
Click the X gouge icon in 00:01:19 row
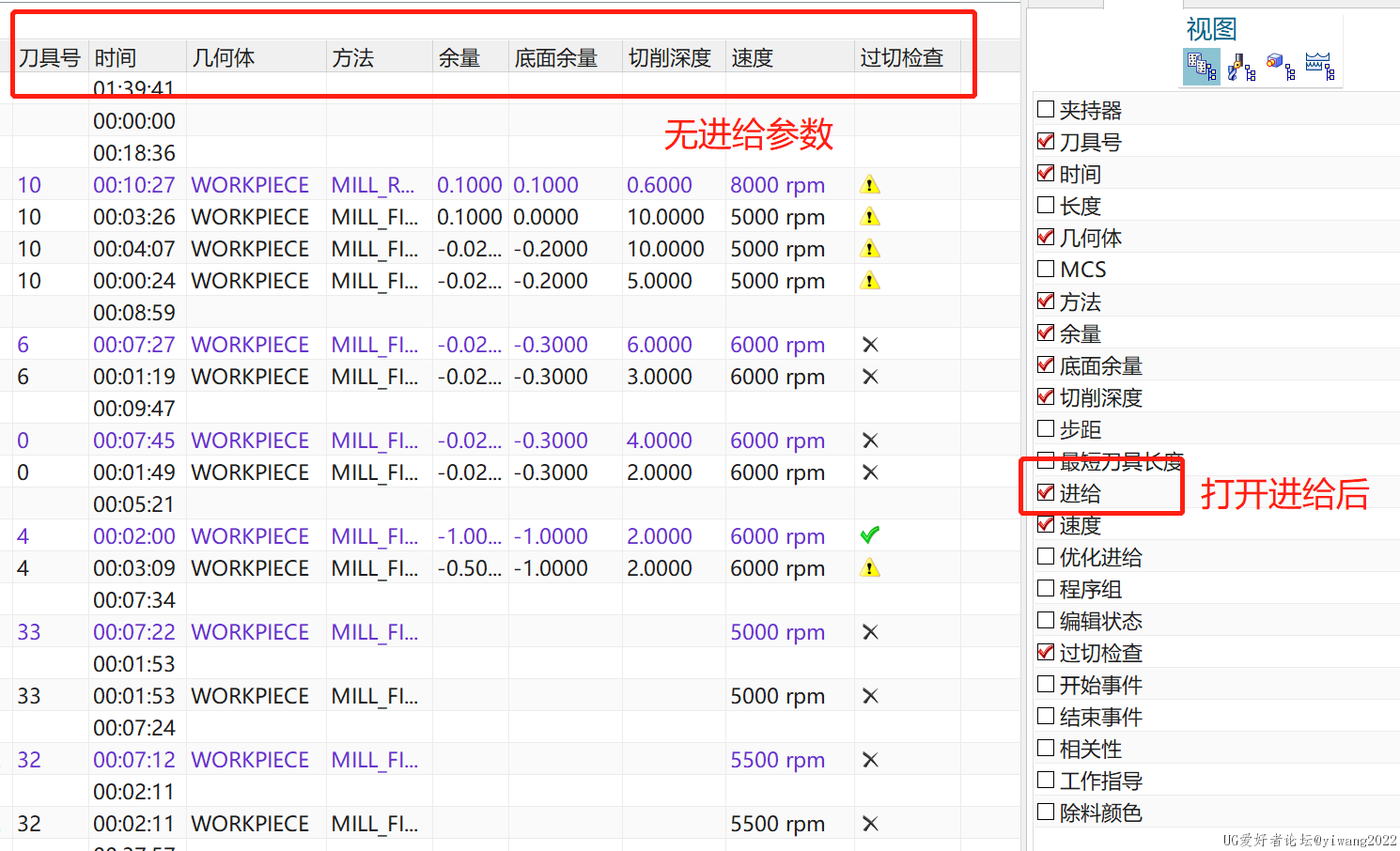click(870, 377)
